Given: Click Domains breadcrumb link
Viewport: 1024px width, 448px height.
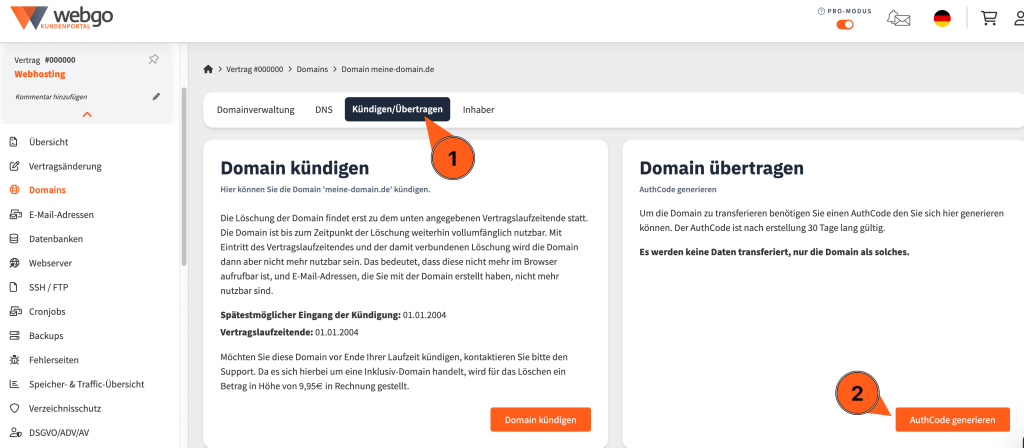Looking at the screenshot, I should [312, 69].
